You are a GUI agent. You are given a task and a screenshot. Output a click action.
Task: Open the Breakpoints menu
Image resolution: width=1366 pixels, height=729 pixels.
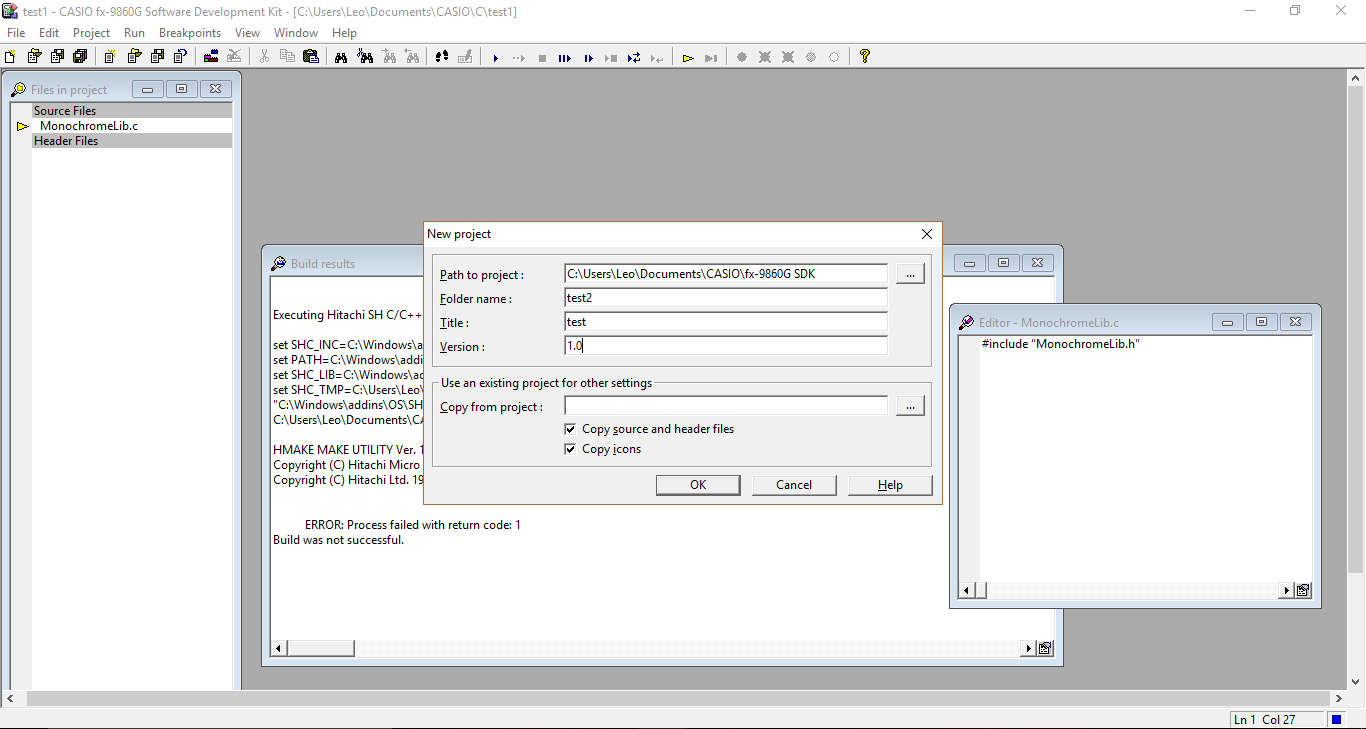190,33
